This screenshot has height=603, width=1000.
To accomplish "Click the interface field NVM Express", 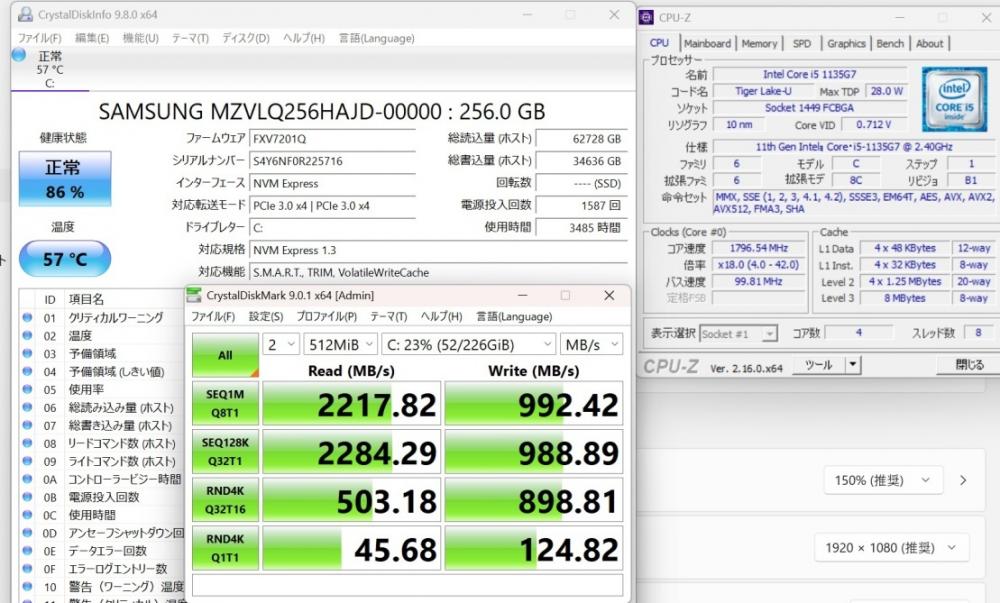I will (333, 184).
